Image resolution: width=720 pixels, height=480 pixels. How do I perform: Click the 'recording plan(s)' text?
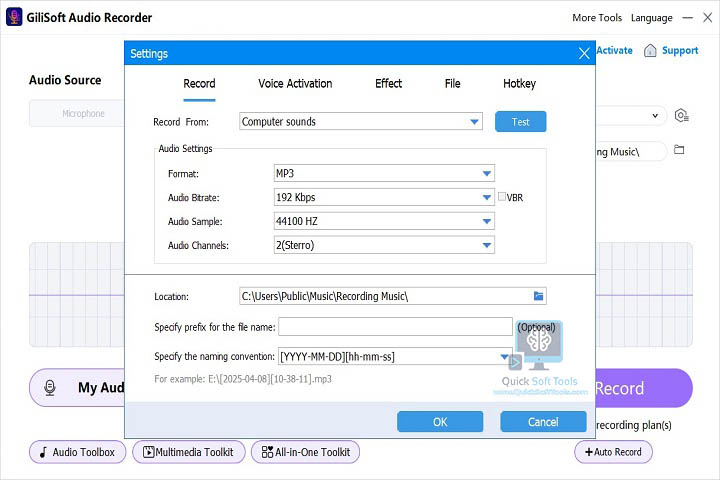coord(634,425)
